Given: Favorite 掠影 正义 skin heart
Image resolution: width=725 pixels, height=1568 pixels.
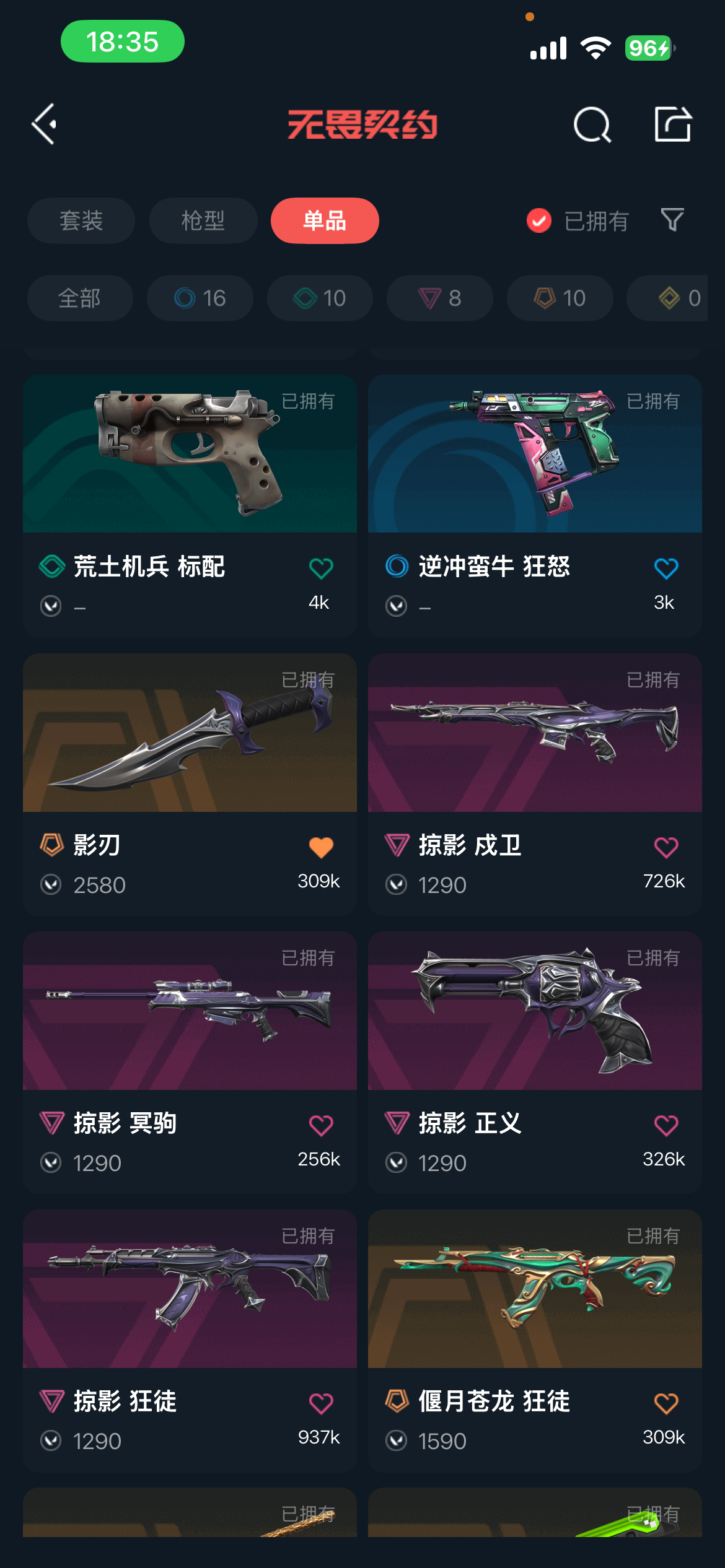Looking at the screenshot, I should pos(666,1125).
